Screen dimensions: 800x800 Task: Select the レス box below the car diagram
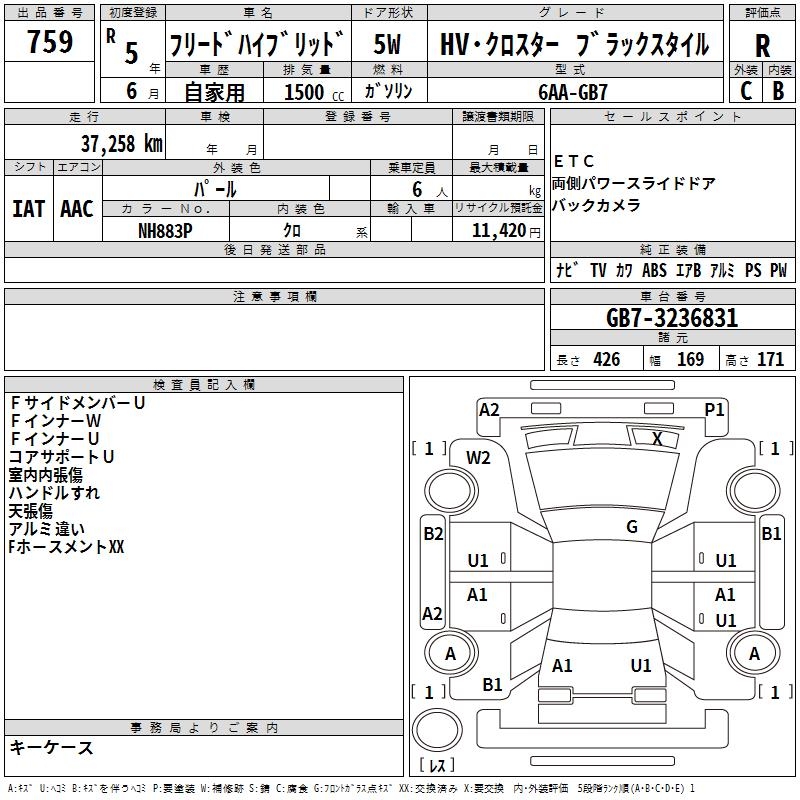(x=437, y=766)
